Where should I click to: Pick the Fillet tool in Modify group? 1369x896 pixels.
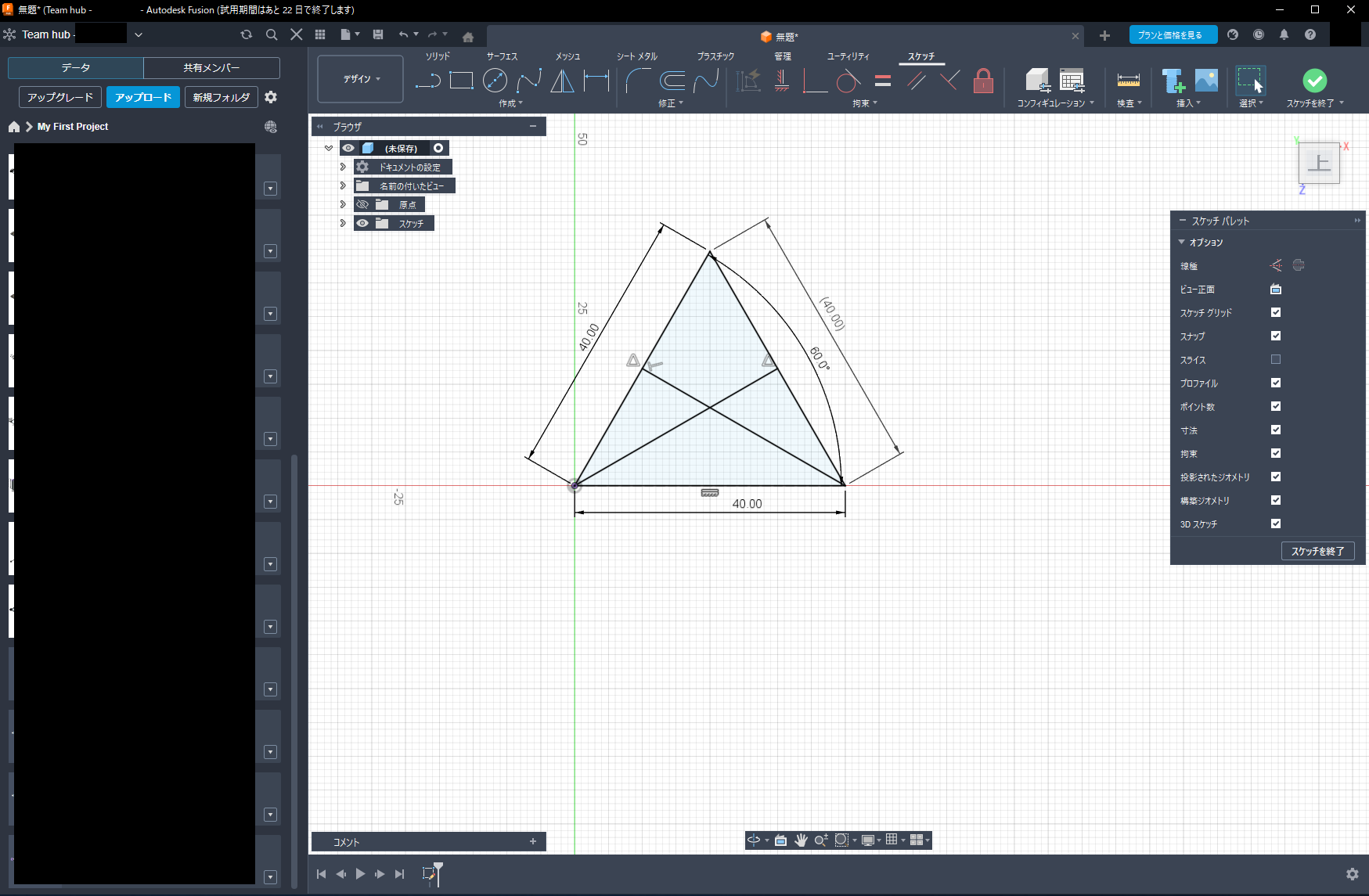click(x=637, y=81)
